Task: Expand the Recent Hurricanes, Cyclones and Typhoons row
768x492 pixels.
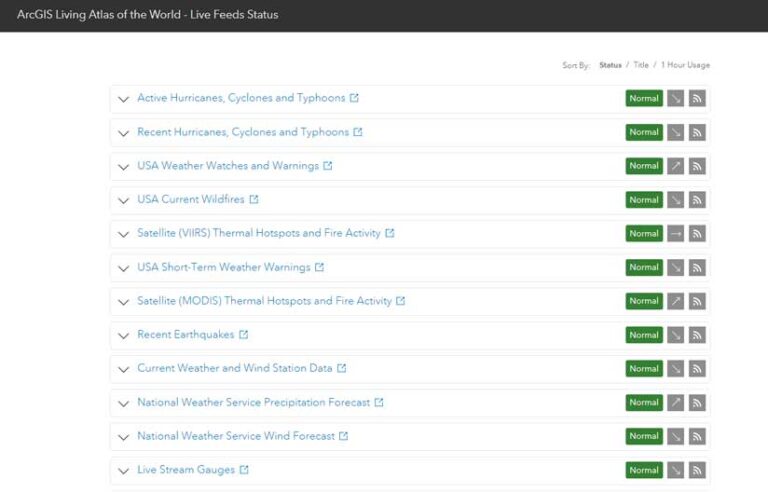Action: click(123, 133)
